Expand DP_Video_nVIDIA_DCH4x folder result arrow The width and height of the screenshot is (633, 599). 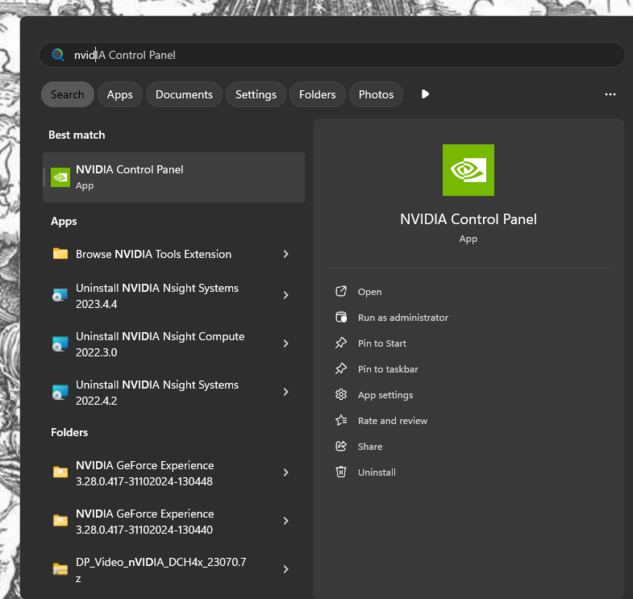coord(285,569)
